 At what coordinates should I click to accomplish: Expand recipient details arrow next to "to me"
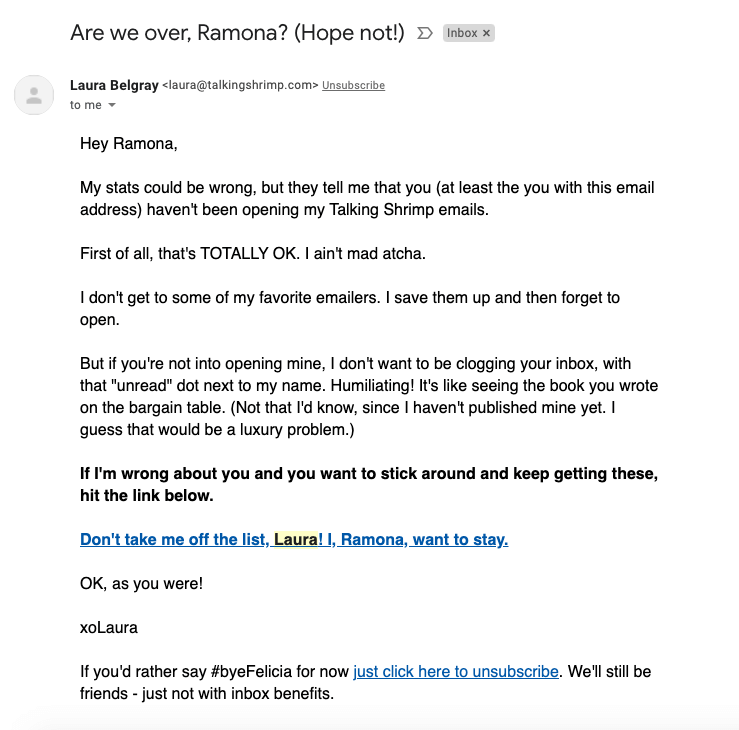point(112,105)
